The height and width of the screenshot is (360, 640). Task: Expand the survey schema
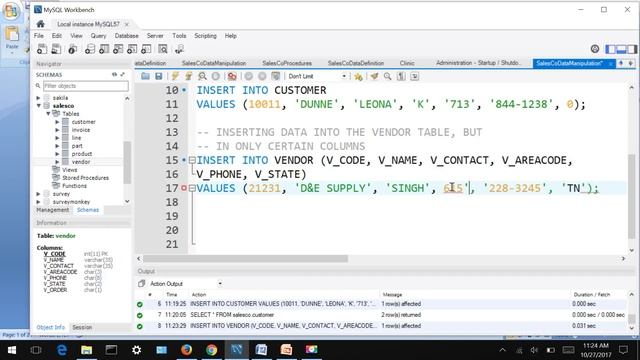pos(38,194)
